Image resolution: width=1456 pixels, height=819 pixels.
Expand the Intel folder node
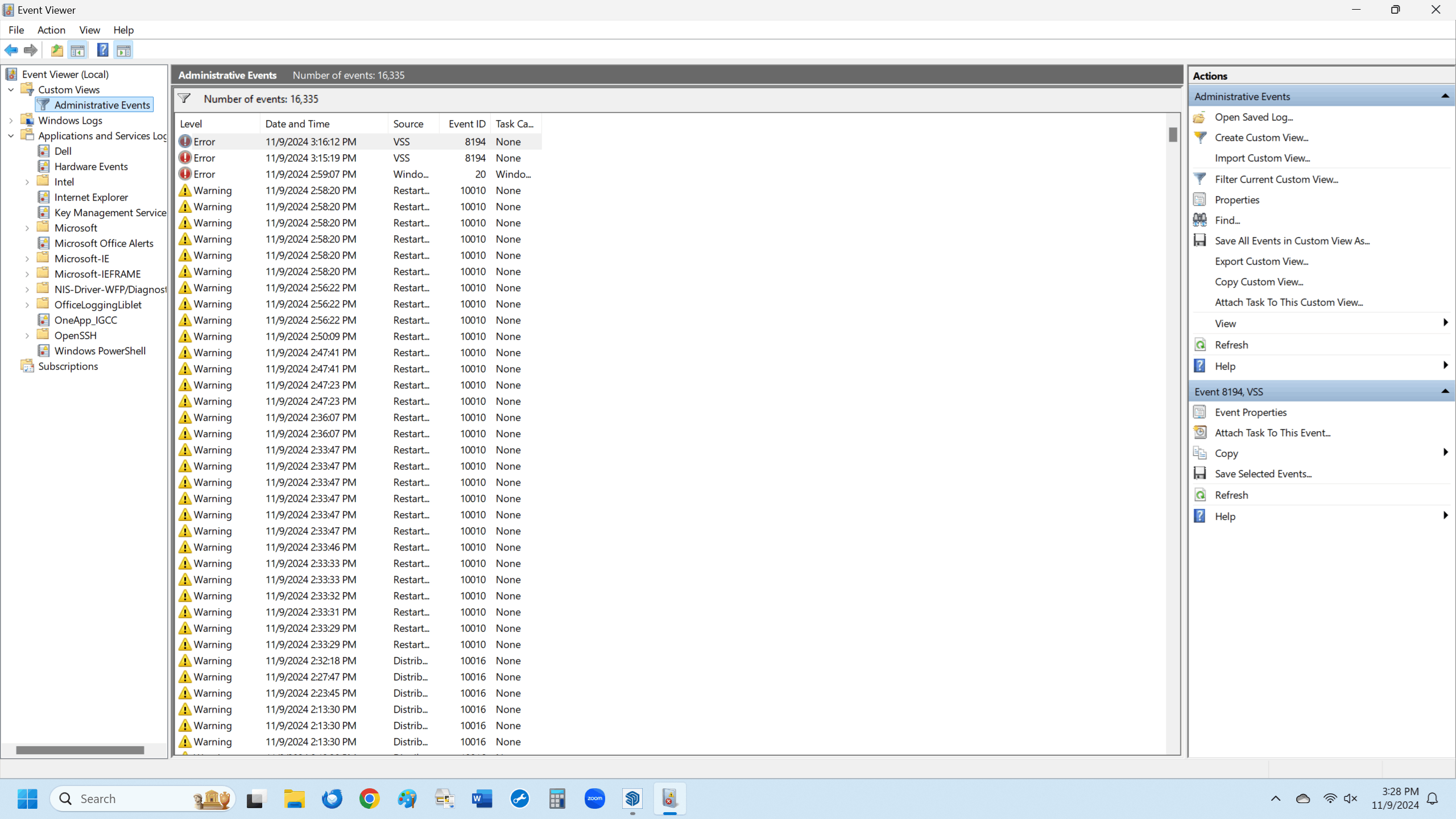(27, 182)
